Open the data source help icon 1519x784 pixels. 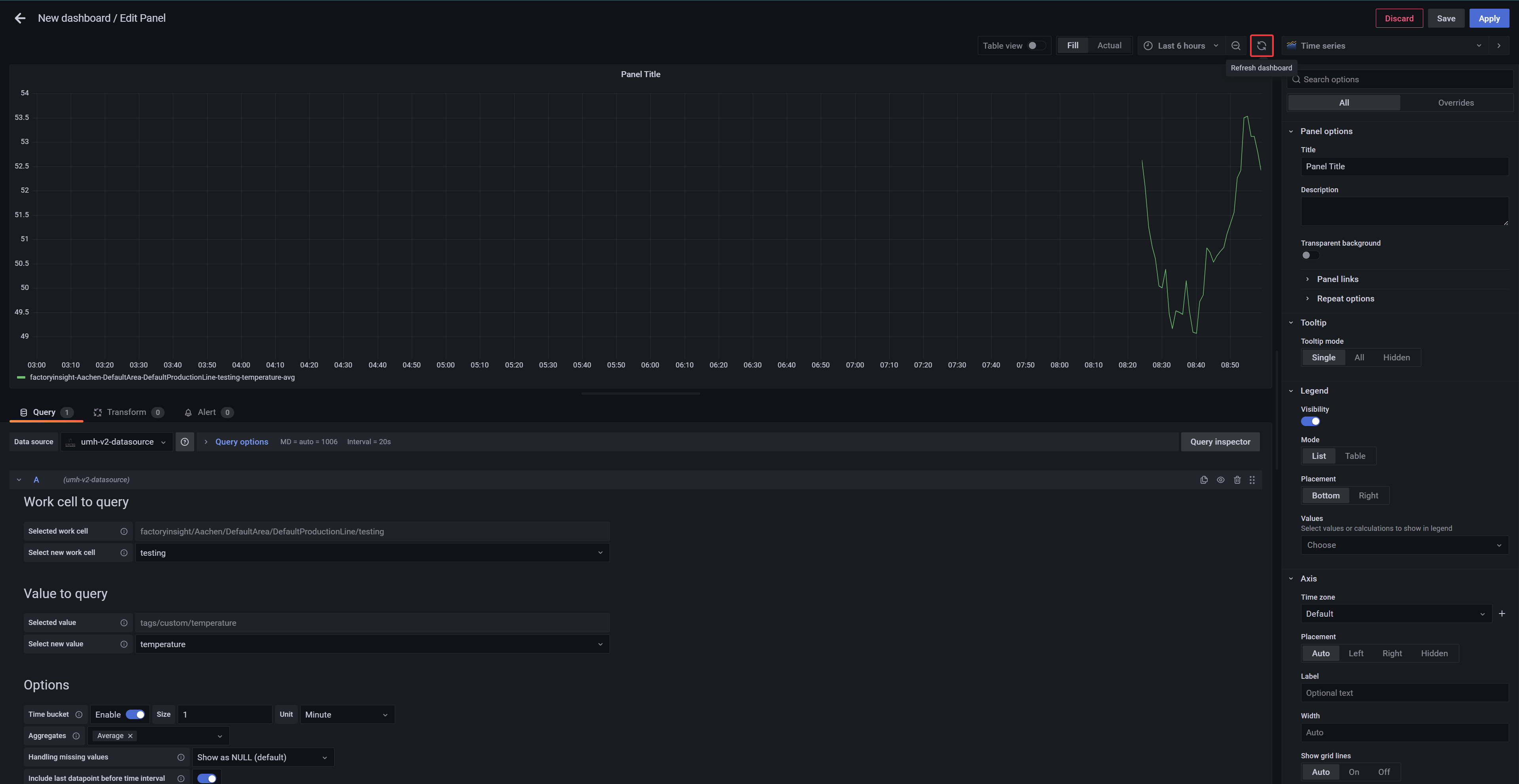tap(185, 441)
